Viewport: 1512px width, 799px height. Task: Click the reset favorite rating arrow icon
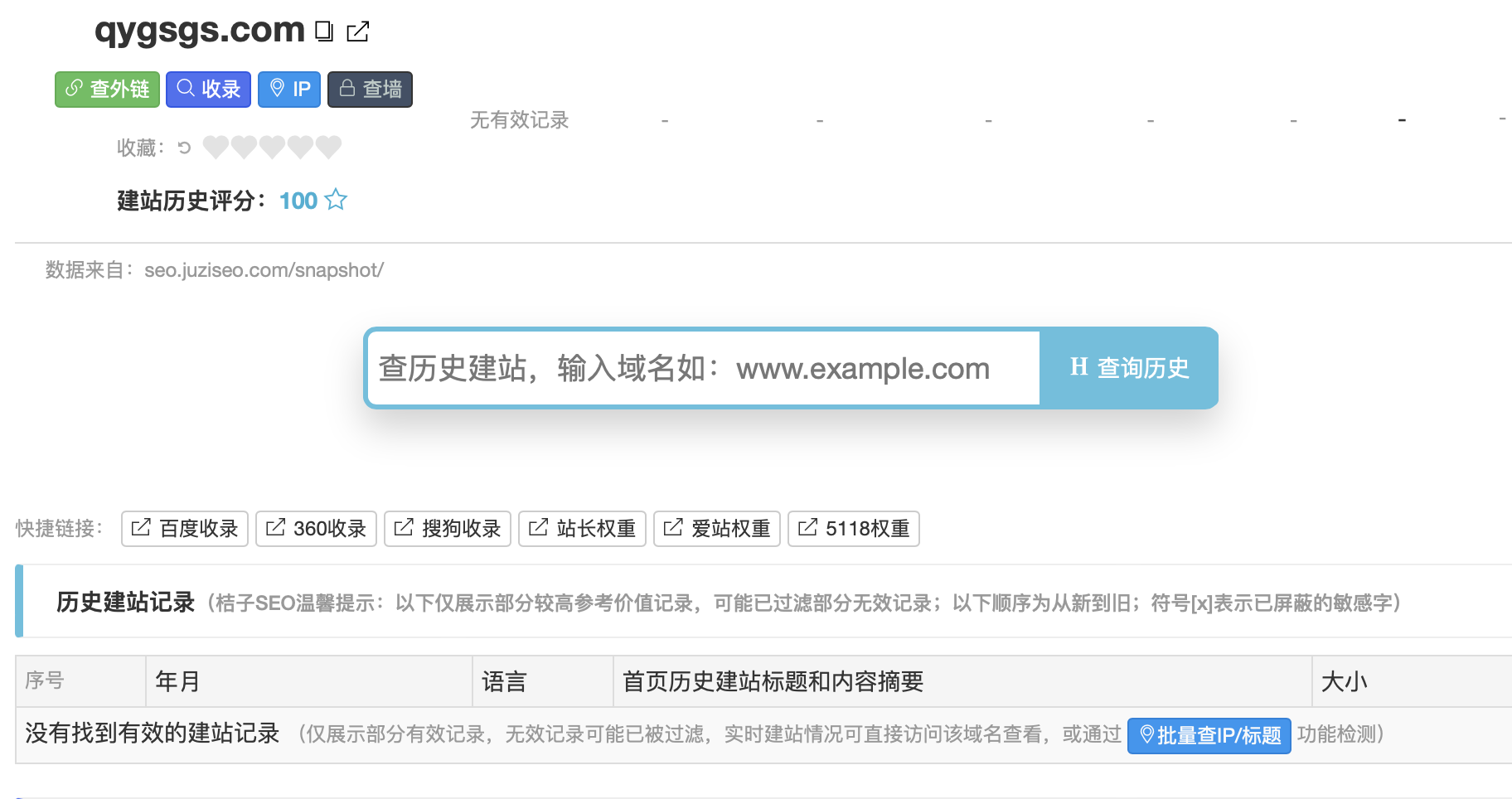click(184, 148)
